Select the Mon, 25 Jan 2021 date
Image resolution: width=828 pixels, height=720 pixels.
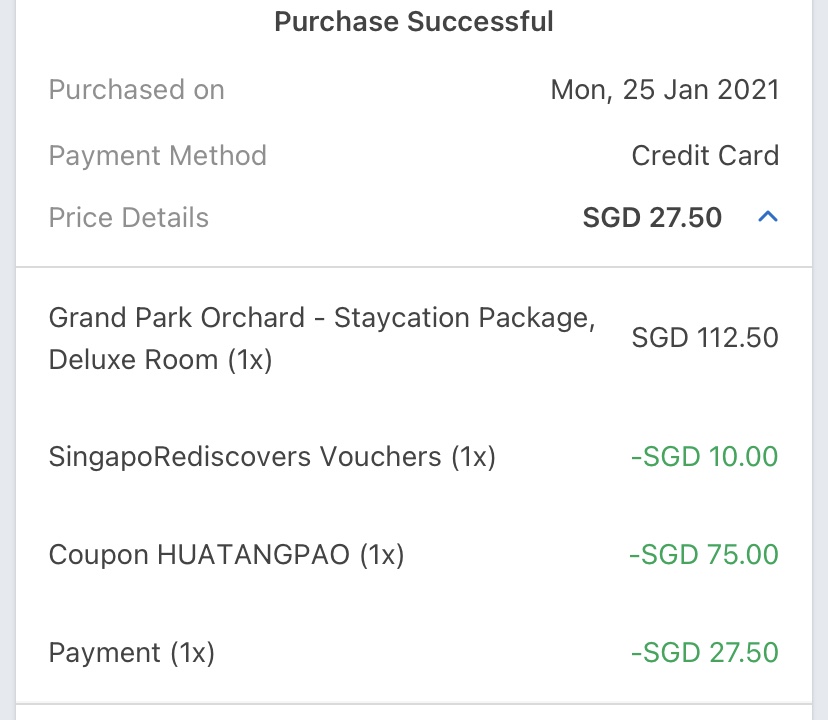pos(664,90)
